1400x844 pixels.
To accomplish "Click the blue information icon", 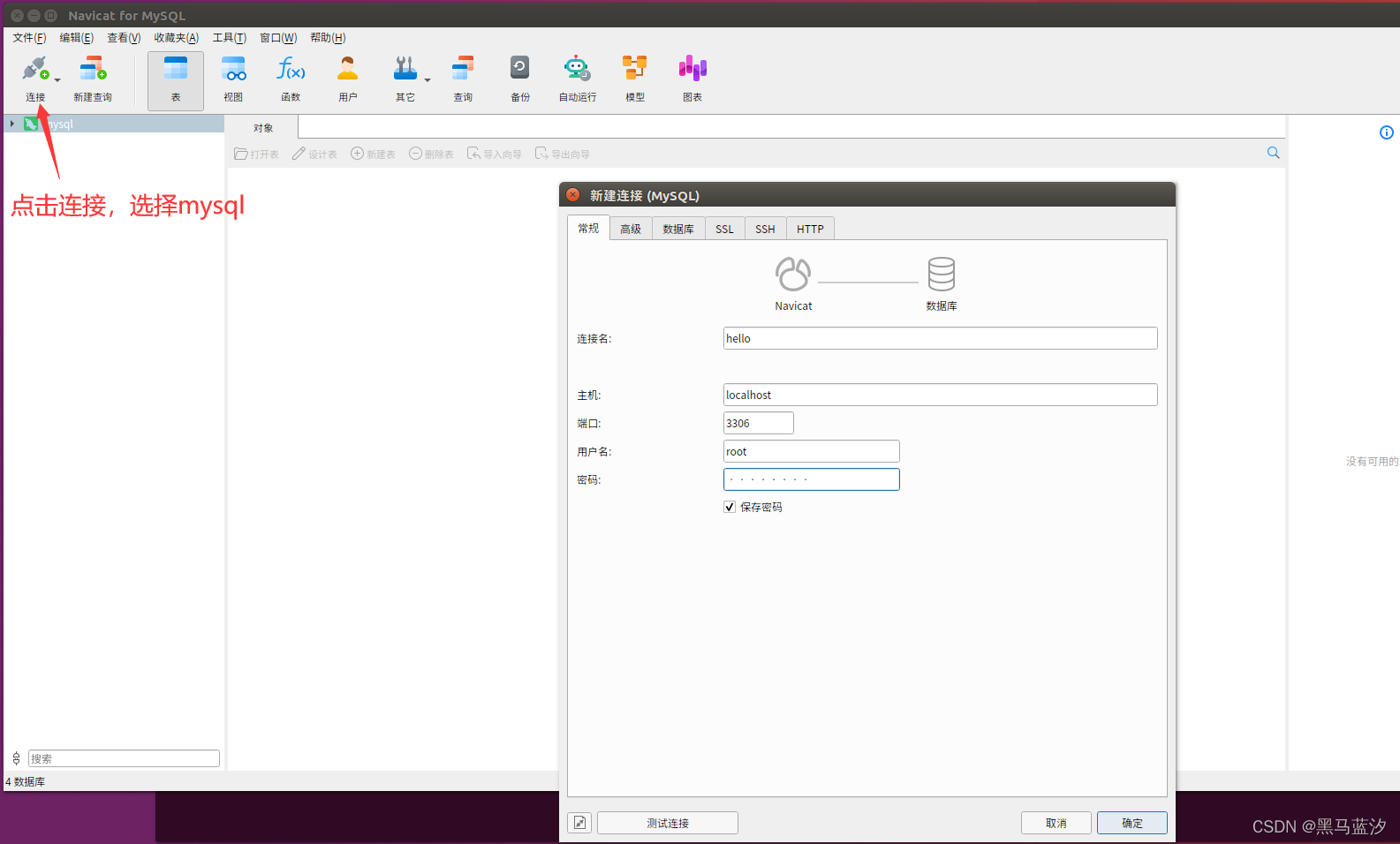I will click(x=1387, y=132).
